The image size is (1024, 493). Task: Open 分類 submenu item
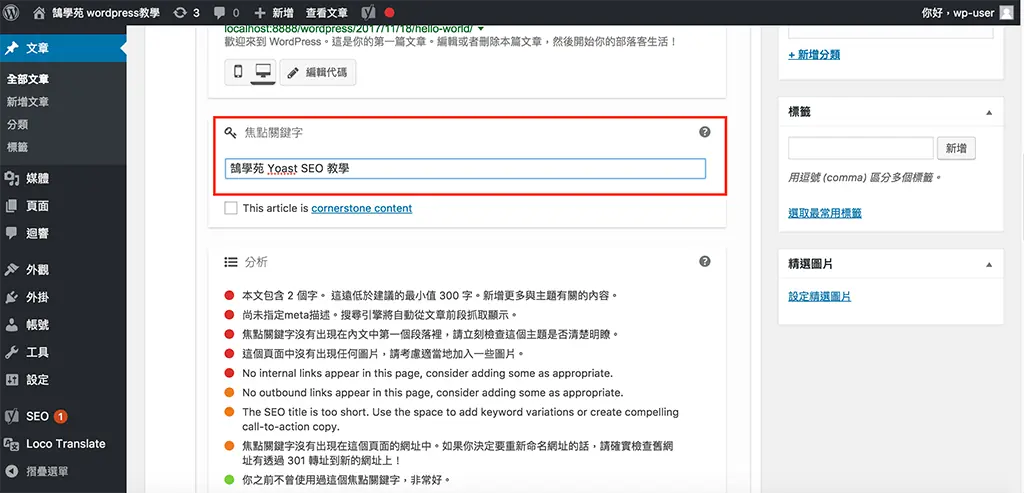pyautogui.click(x=18, y=125)
